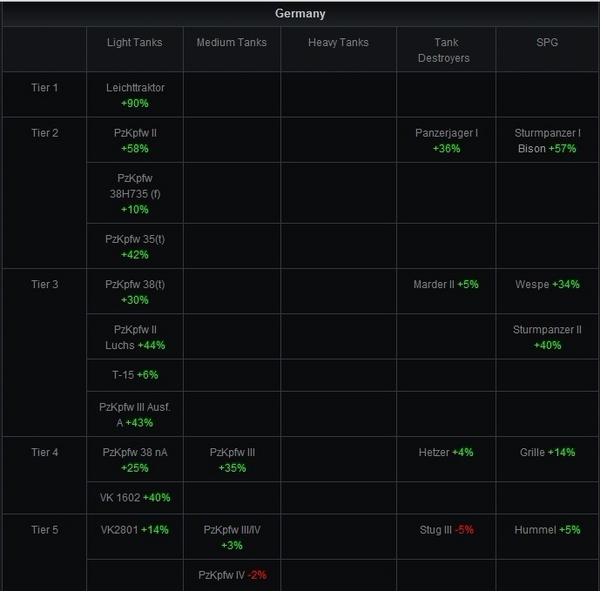Click the Heavy Tanks column header
600x591 pixels.
338,43
